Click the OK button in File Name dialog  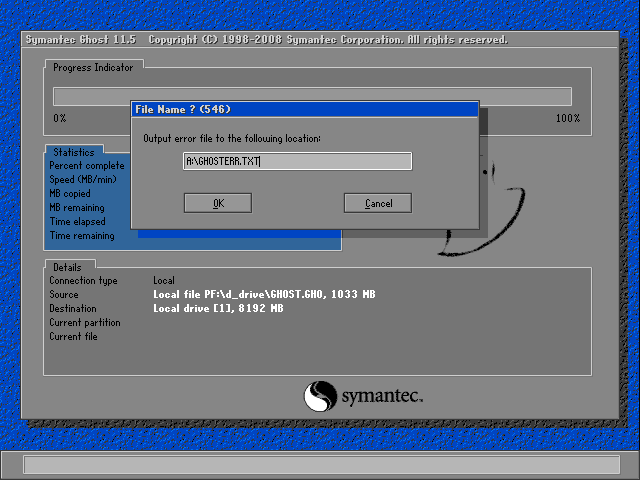pos(218,203)
